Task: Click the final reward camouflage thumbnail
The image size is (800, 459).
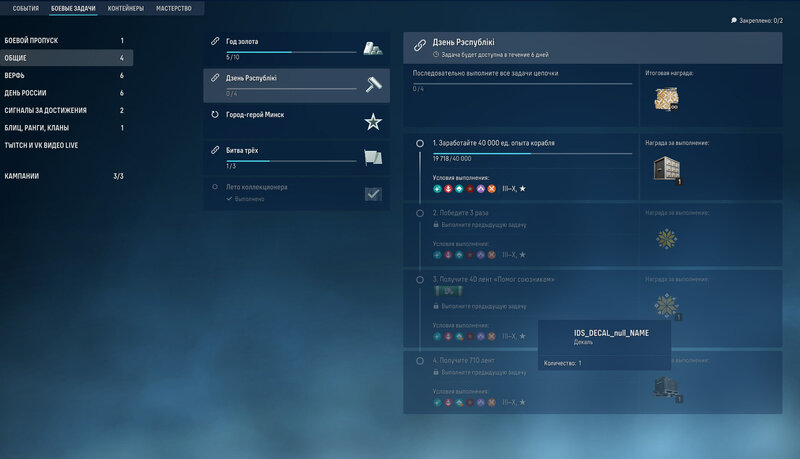Action: click(x=666, y=99)
